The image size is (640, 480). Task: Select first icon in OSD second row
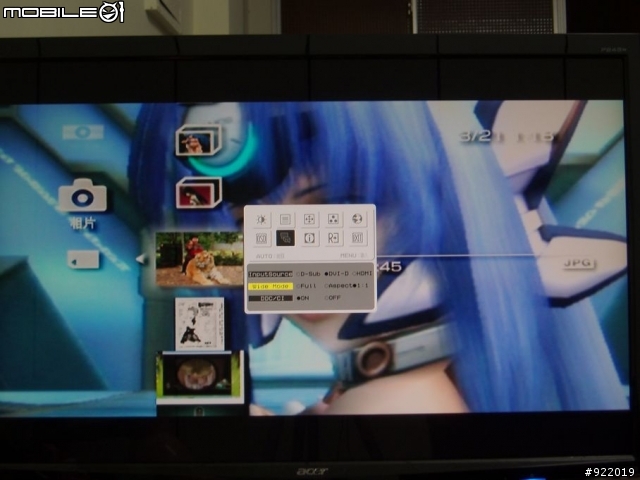tap(261, 238)
